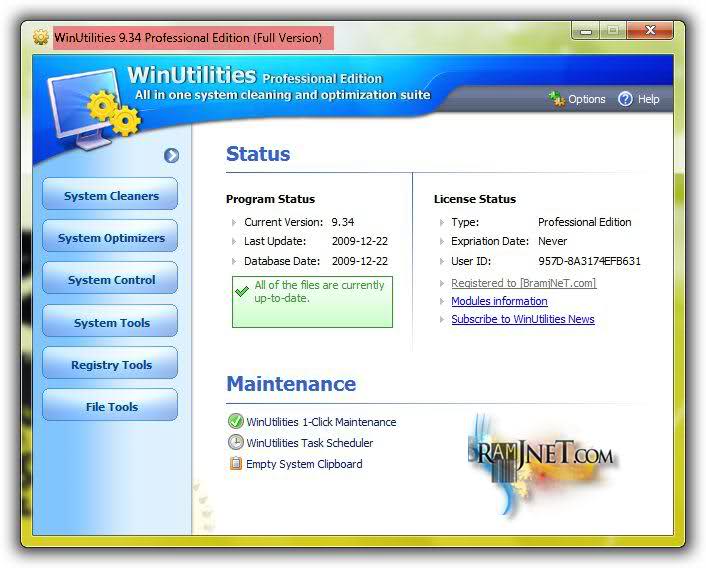Click the Help question mark icon

click(x=625, y=99)
